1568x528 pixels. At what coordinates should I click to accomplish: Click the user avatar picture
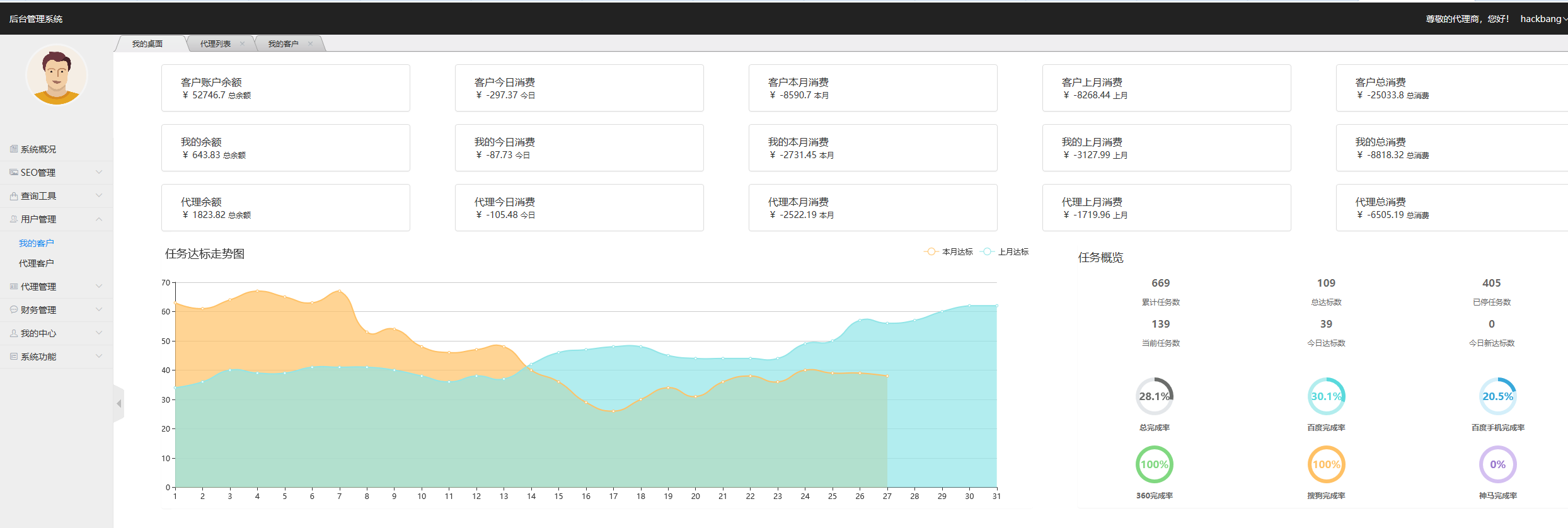57,76
